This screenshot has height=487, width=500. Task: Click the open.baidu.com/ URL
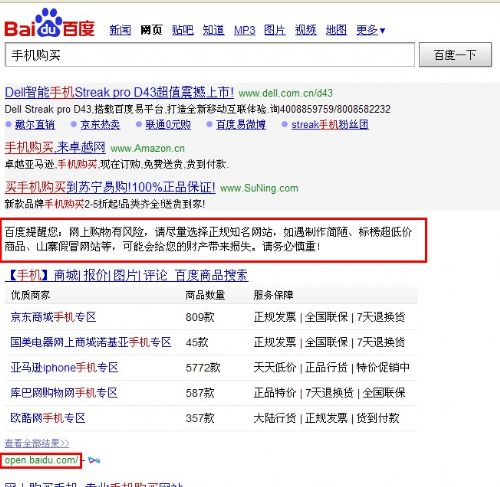click(x=41, y=460)
